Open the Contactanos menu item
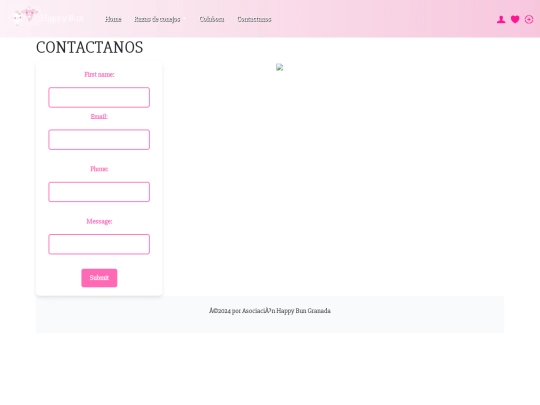This screenshot has width=540, height=405. (254, 19)
